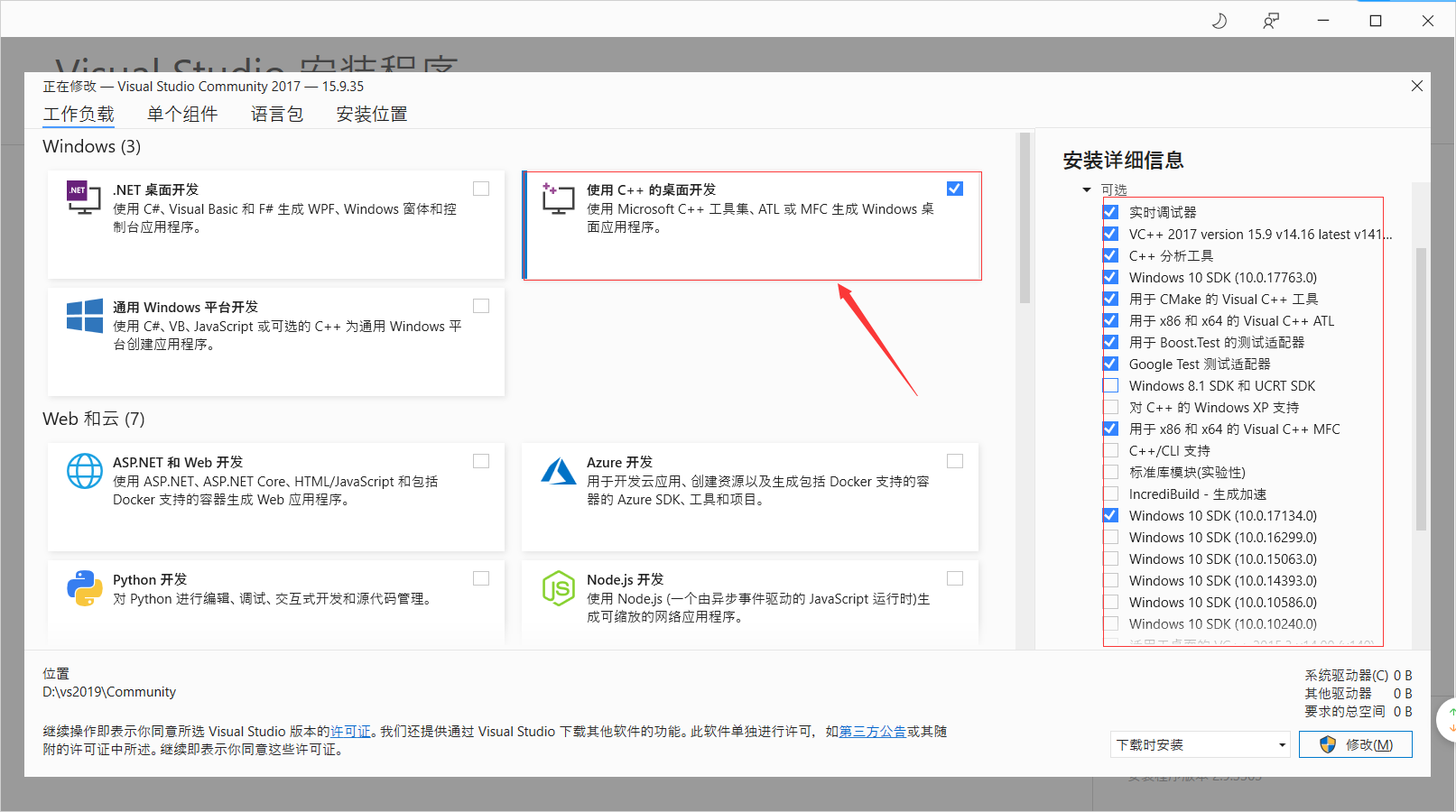
Task: Uncheck the 使用 C++ 的桌面开发 workload checkbox
Action: (x=955, y=189)
